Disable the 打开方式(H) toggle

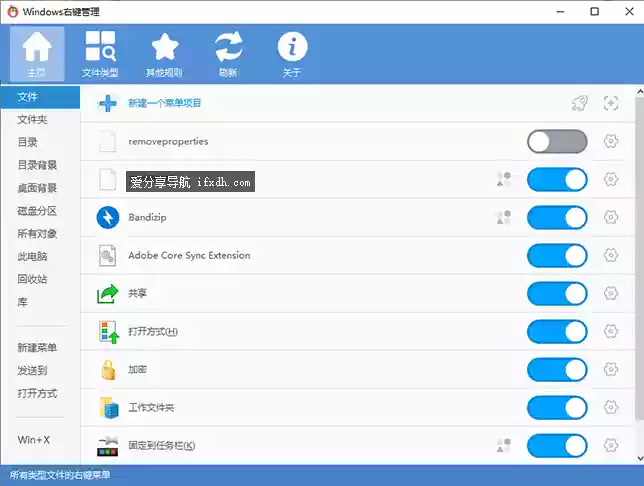click(x=557, y=332)
